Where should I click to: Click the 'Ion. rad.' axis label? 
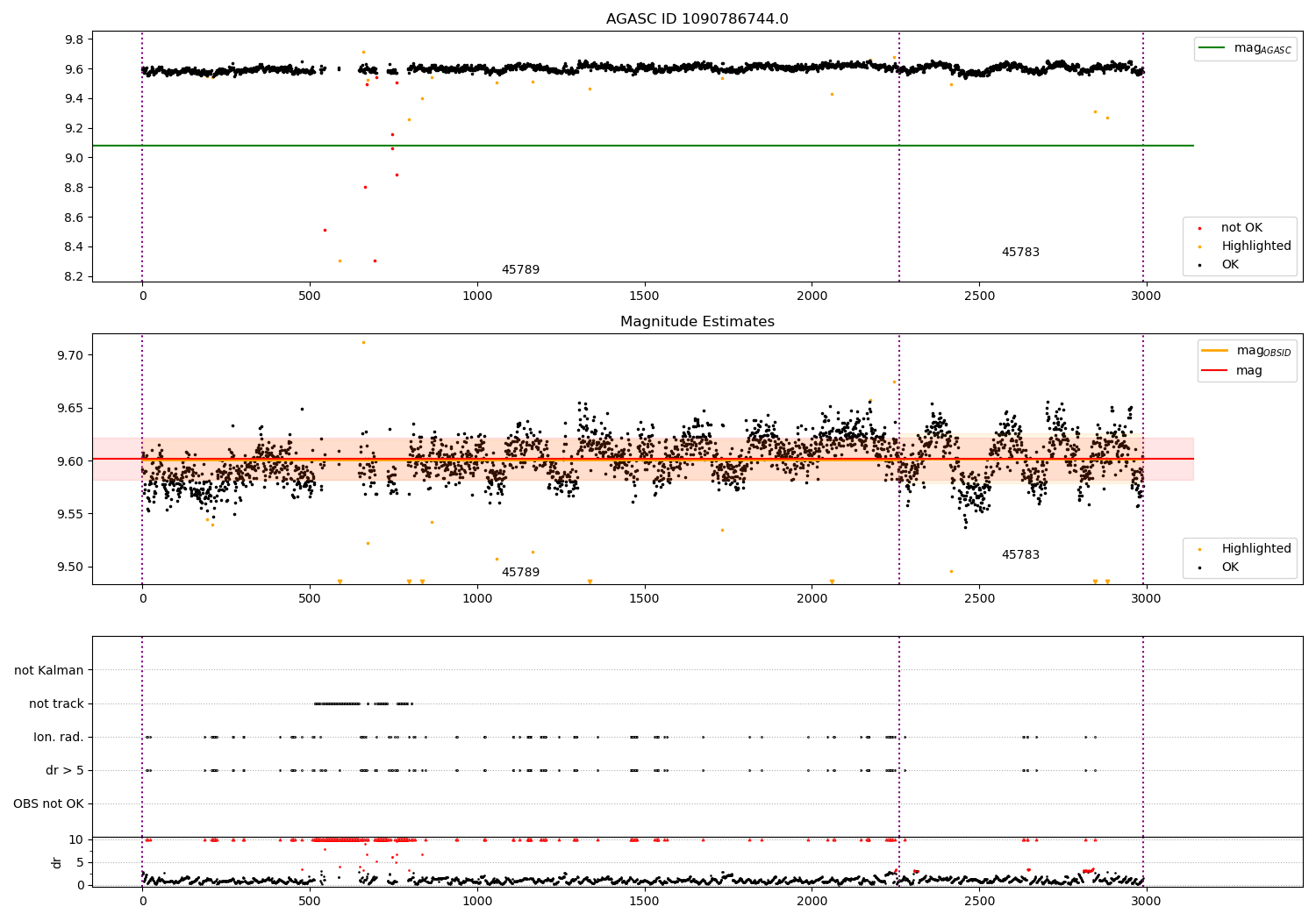click(59, 738)
